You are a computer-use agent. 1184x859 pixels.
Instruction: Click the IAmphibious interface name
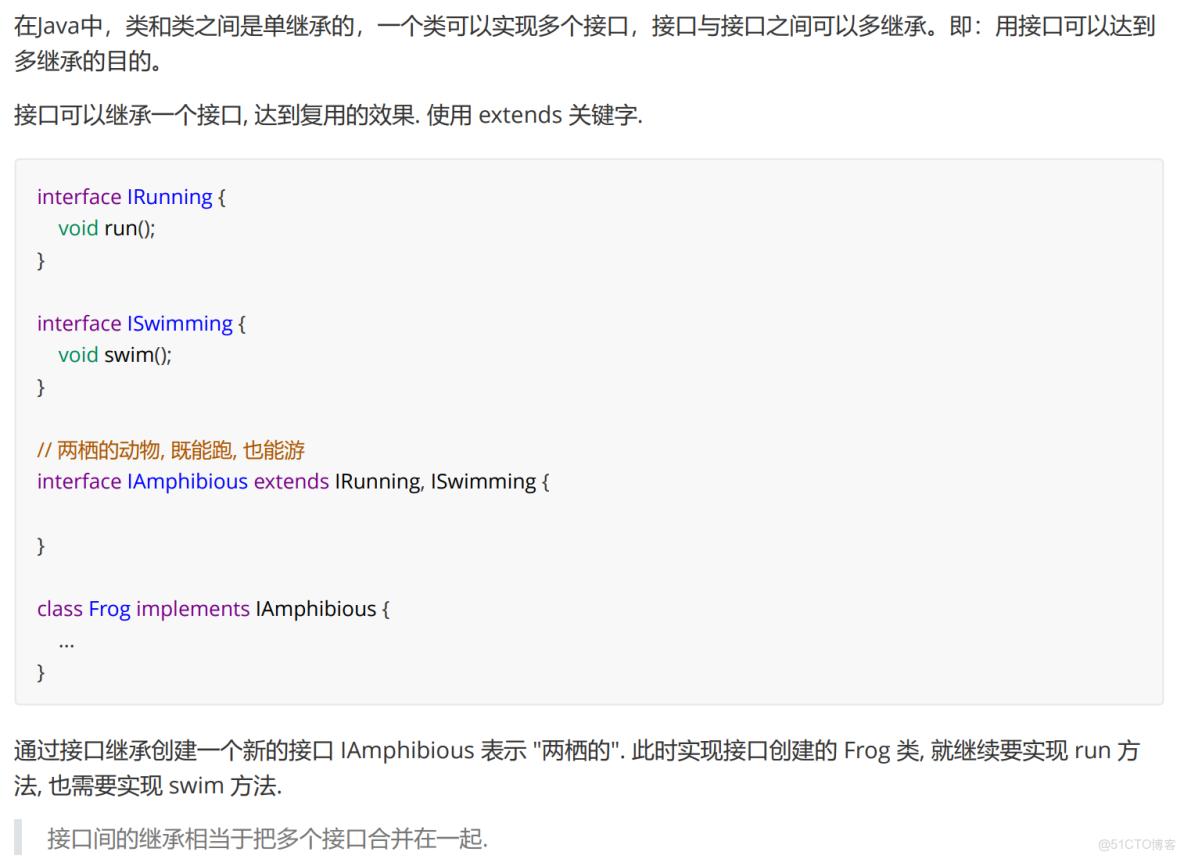[188, 481]
